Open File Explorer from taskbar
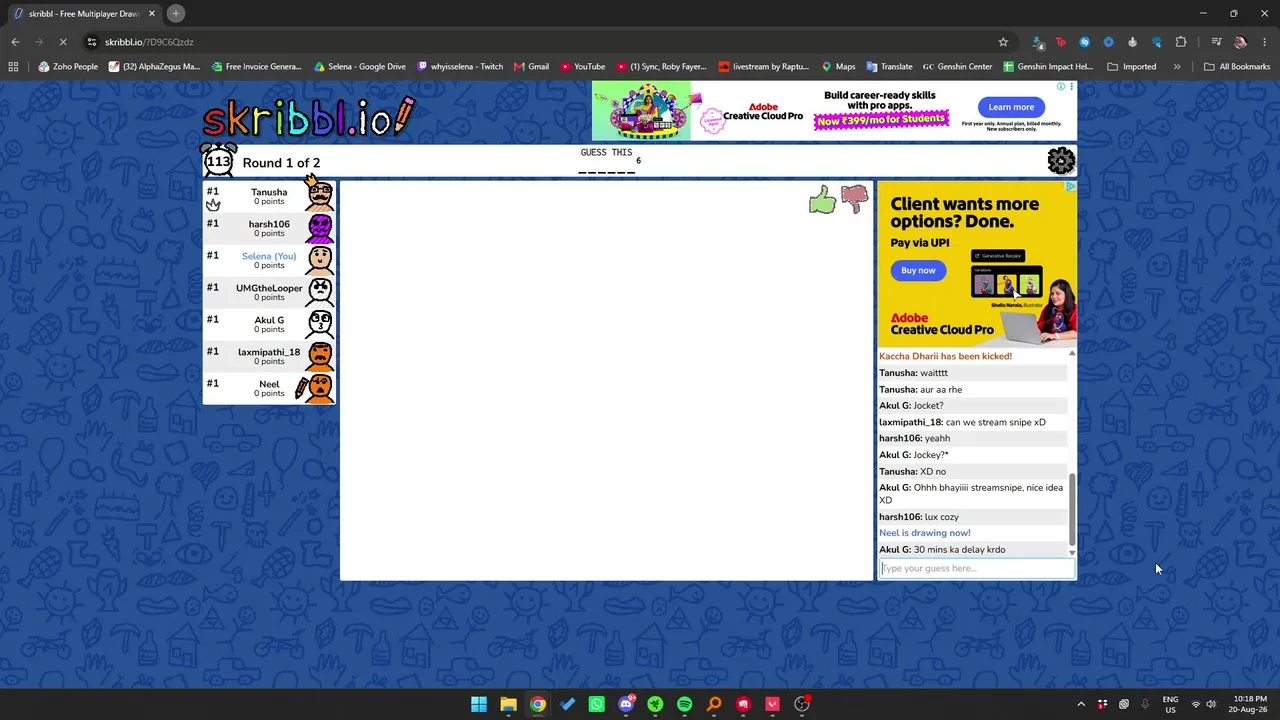 (x=508, y=704)
